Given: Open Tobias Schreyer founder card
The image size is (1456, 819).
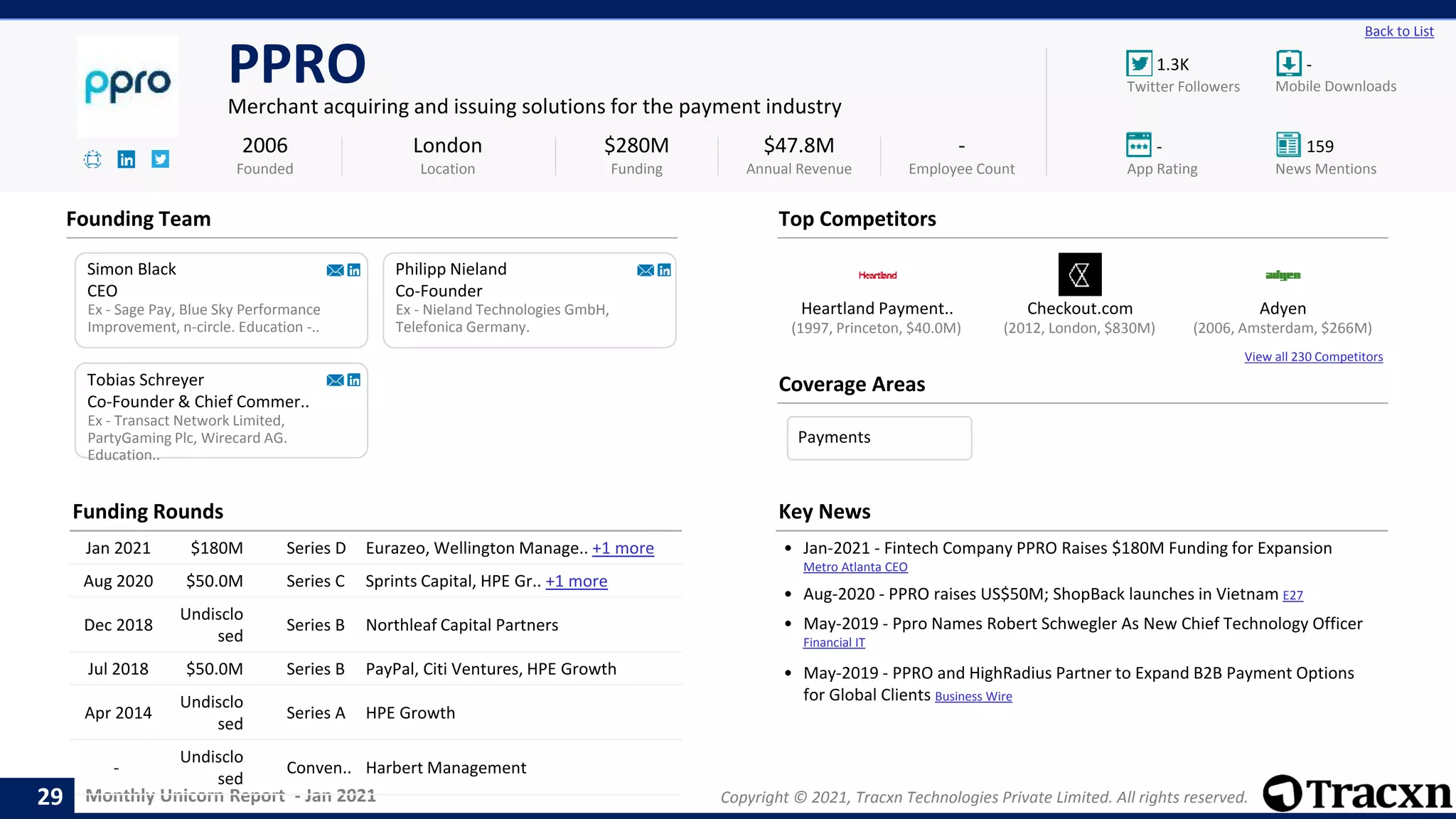Looking at the screenshot, I should tap(221, 411).
